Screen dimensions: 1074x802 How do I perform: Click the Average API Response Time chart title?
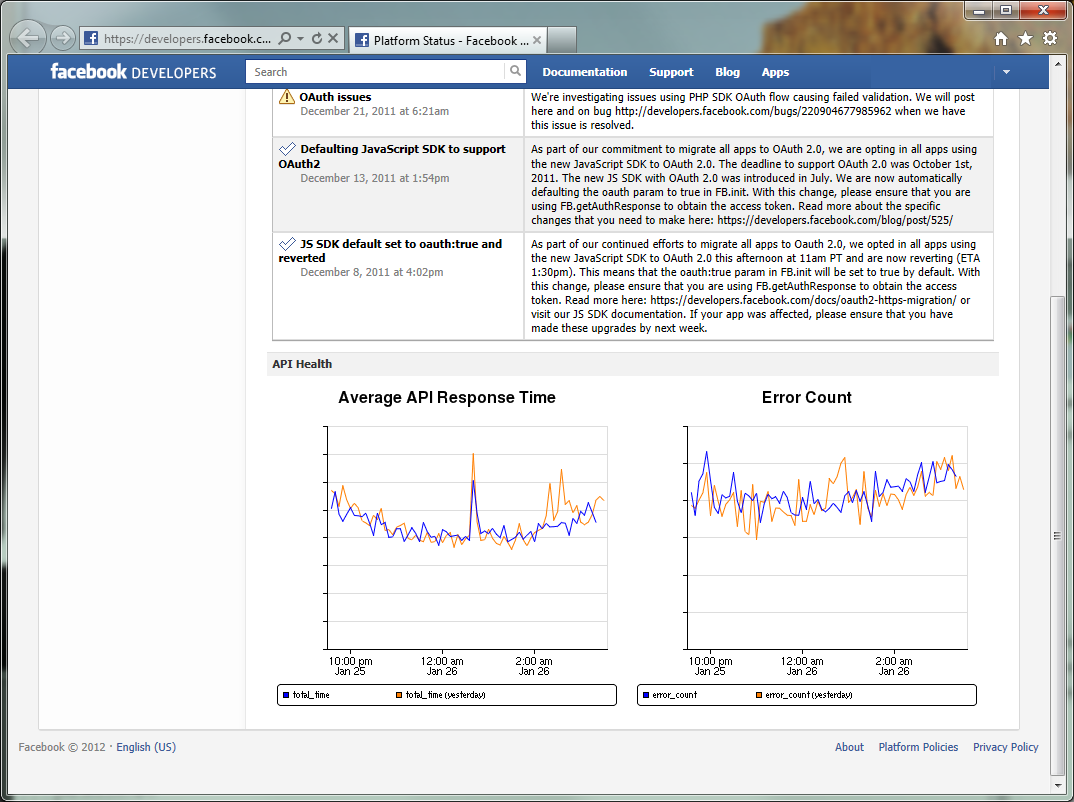tap(447, 398)
